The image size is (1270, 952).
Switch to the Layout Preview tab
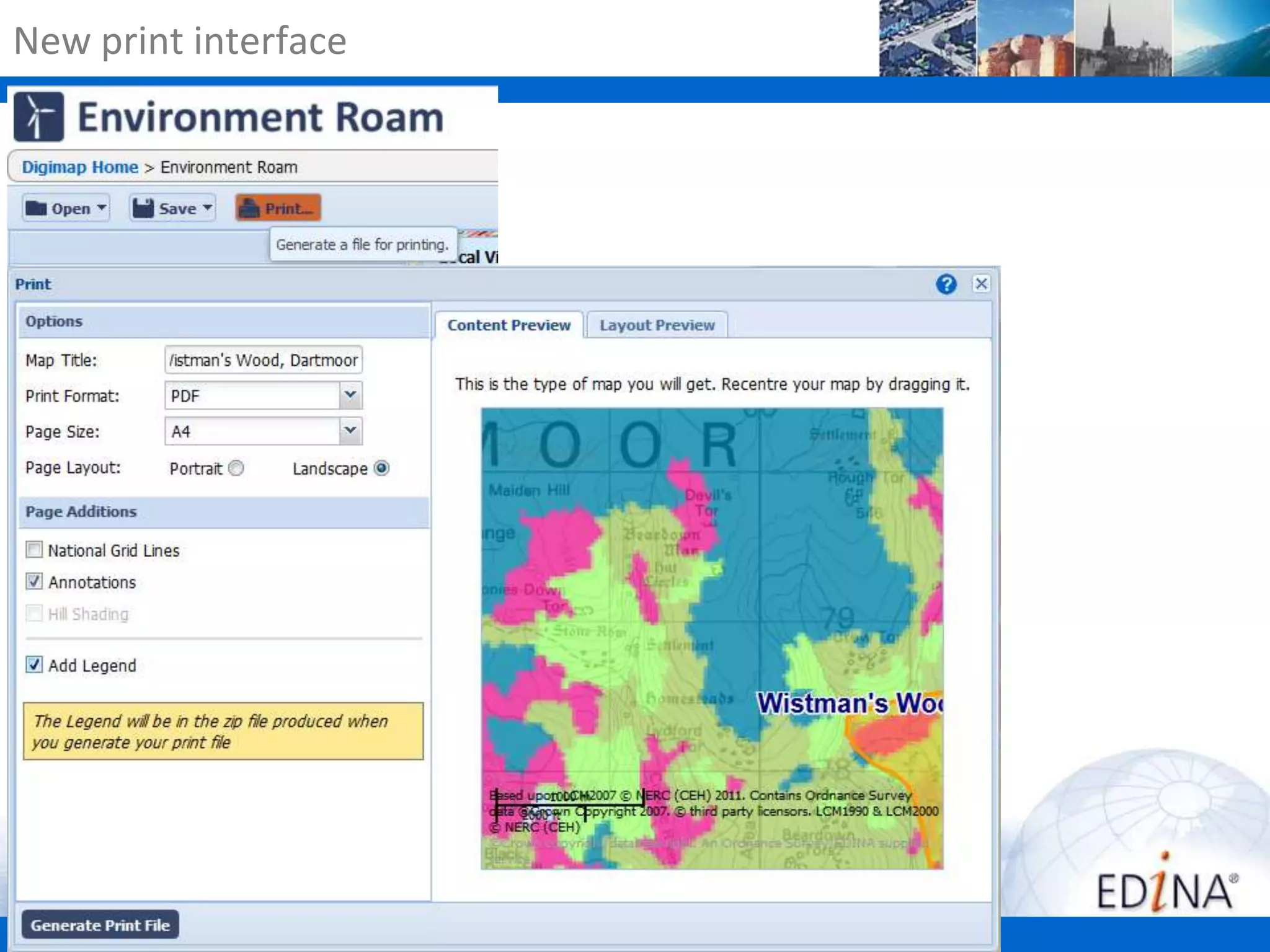point(657,325)
